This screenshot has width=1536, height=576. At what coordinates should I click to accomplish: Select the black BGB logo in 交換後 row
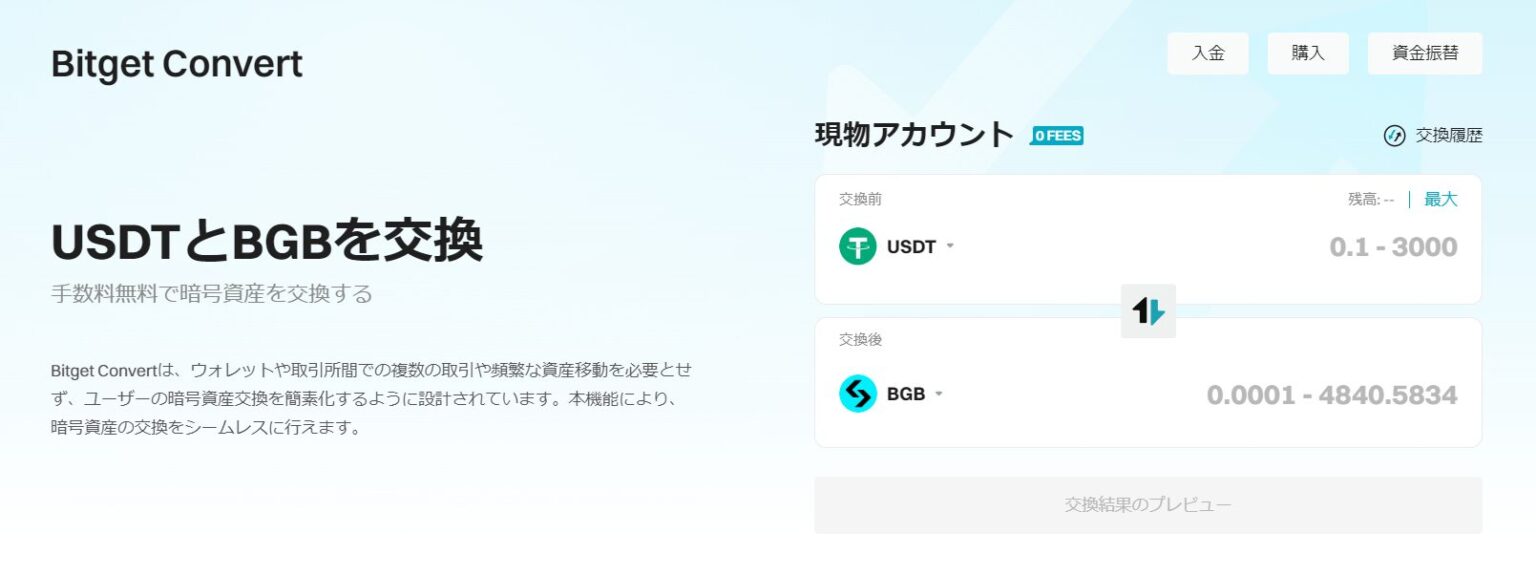(x=857, y=393)
